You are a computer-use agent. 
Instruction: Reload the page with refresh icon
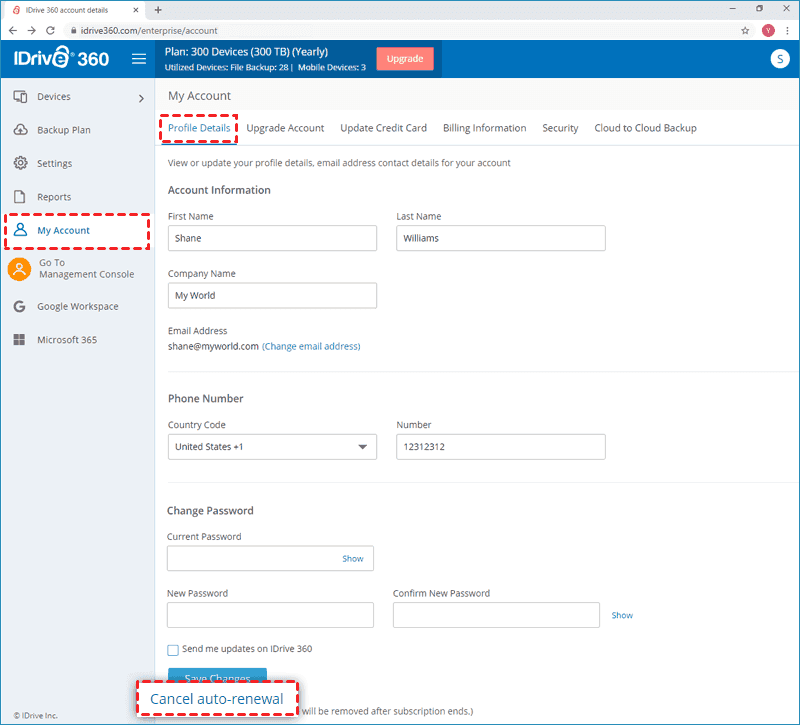[x=50, y=31]
